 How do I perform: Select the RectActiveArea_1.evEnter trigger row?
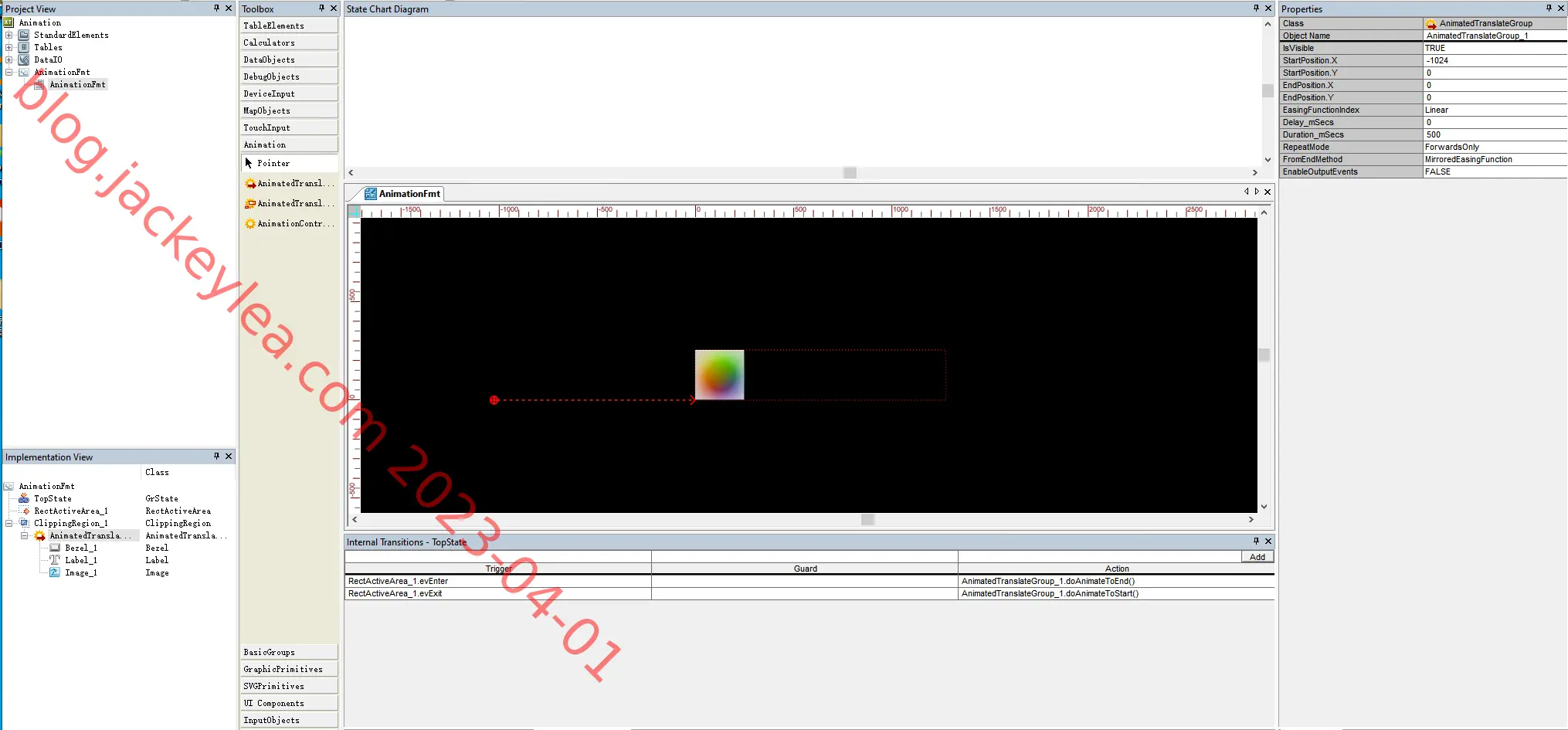pyautogui.click(x=497, y=582)
